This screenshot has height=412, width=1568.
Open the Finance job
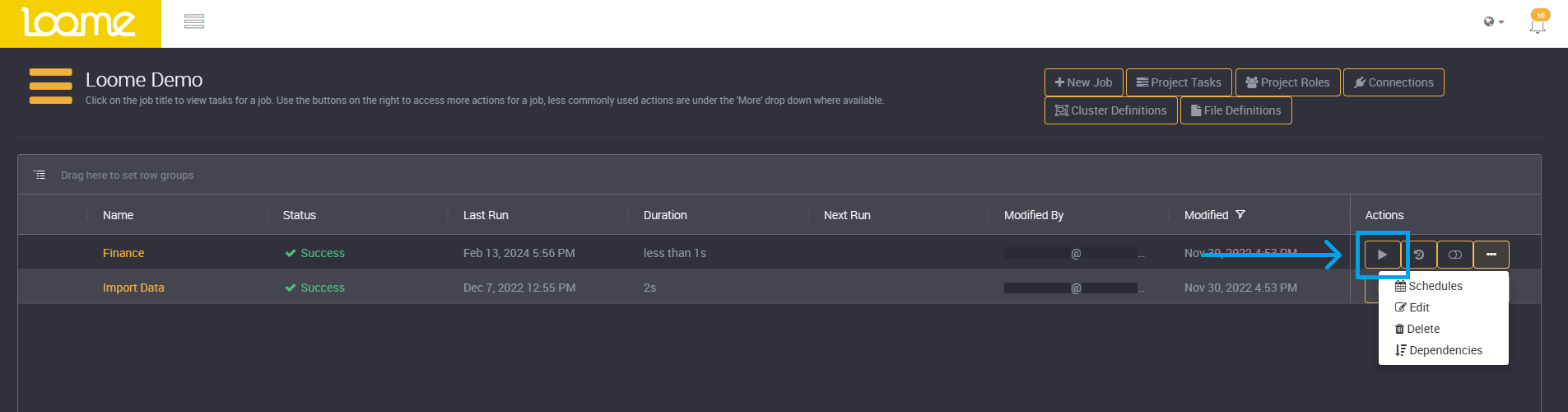click(x=123, y=253)
